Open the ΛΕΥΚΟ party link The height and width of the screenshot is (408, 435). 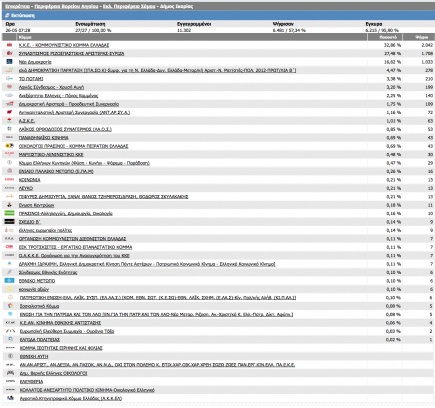(x=26, y=188)
